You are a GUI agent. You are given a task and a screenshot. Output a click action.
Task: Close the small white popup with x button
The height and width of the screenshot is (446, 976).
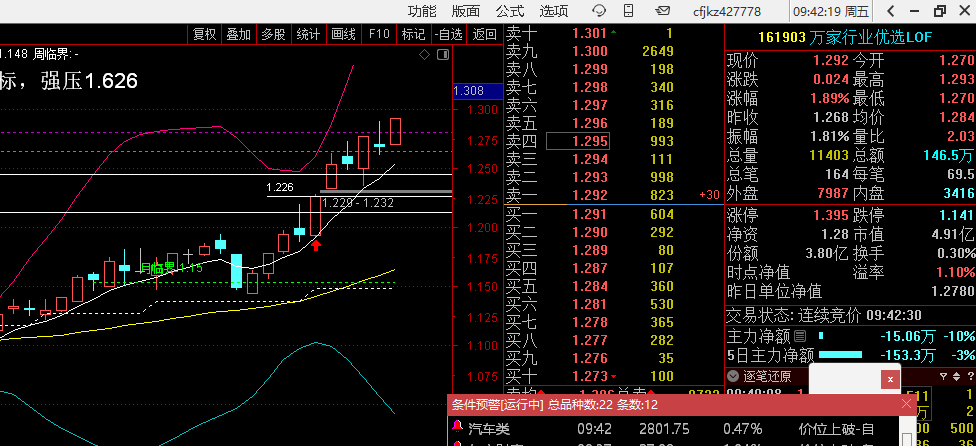coord(890,379)
